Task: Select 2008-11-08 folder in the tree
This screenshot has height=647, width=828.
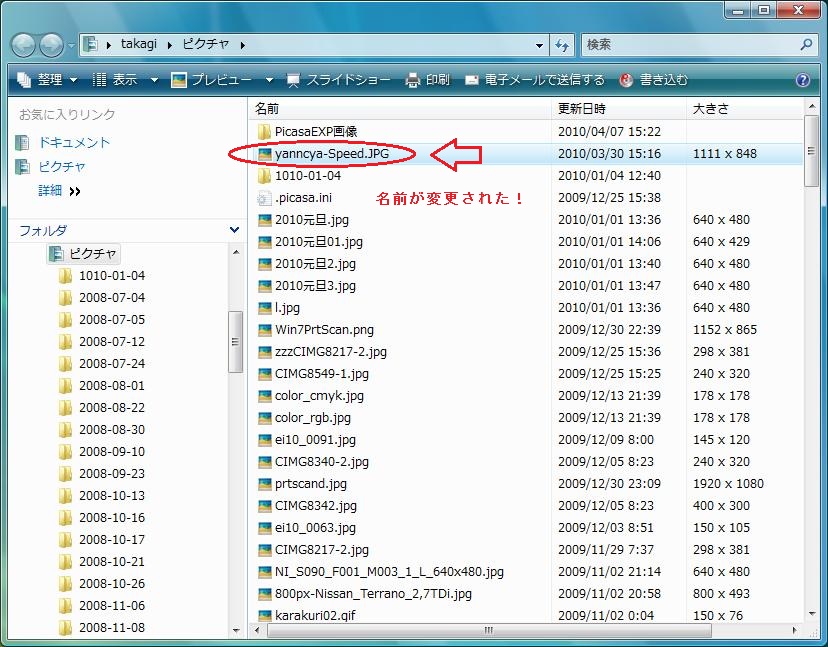Action: pos(111,628)
